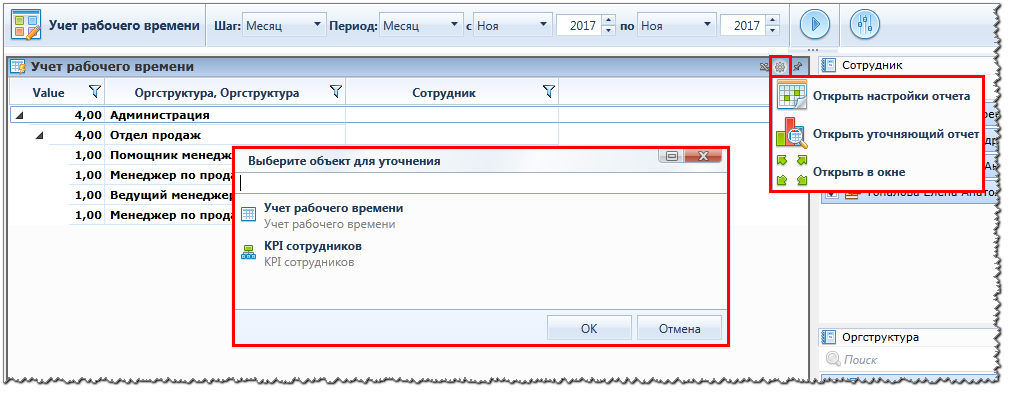The width and height of the screenshot is (1010, 393).
Task: Click the green arrows icon of Открыть в окне
Action: coord(792,171)
